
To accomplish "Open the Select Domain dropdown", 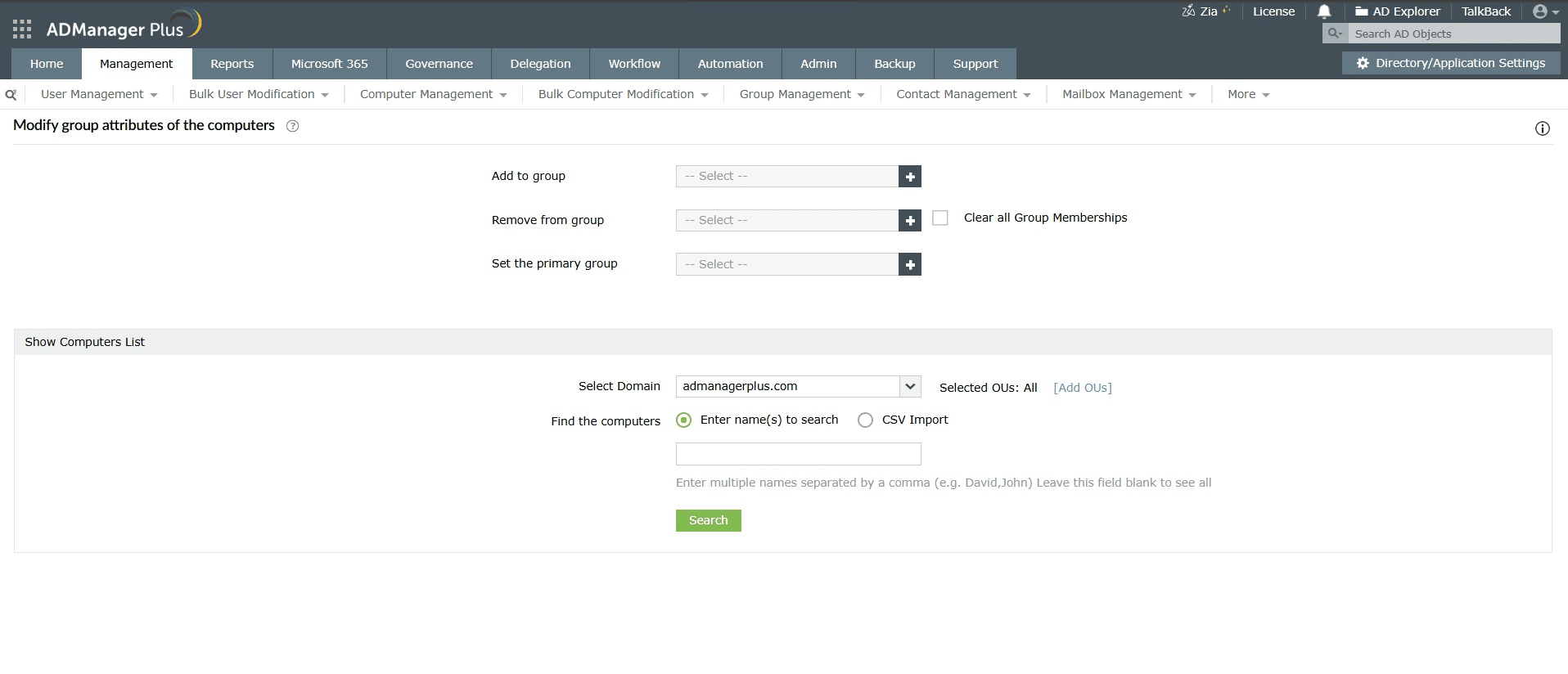I will [x=799, y=387].
